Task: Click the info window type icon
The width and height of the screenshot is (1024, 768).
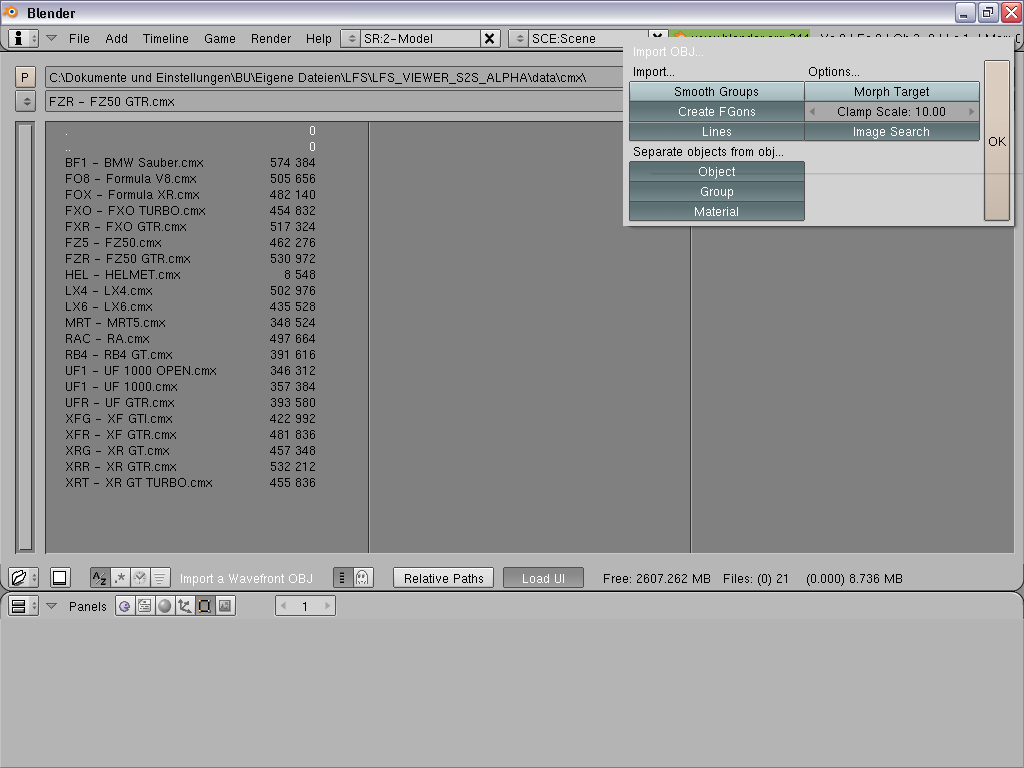Action: pos(18,39)
